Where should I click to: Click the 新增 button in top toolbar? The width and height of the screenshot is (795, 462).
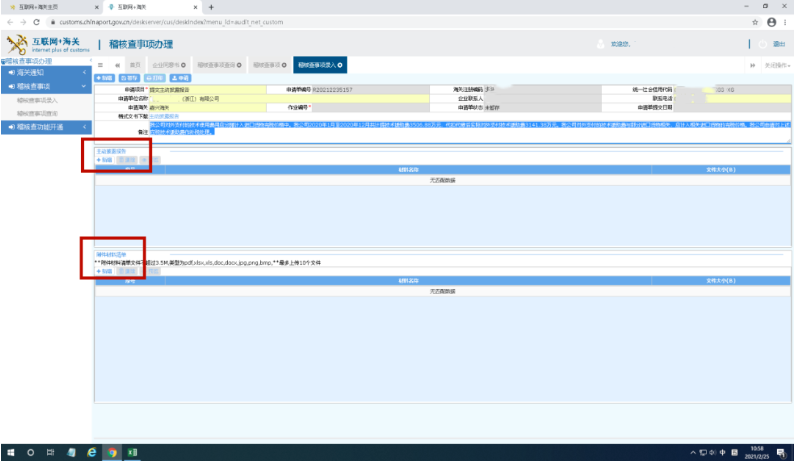[x=104, y=78]
